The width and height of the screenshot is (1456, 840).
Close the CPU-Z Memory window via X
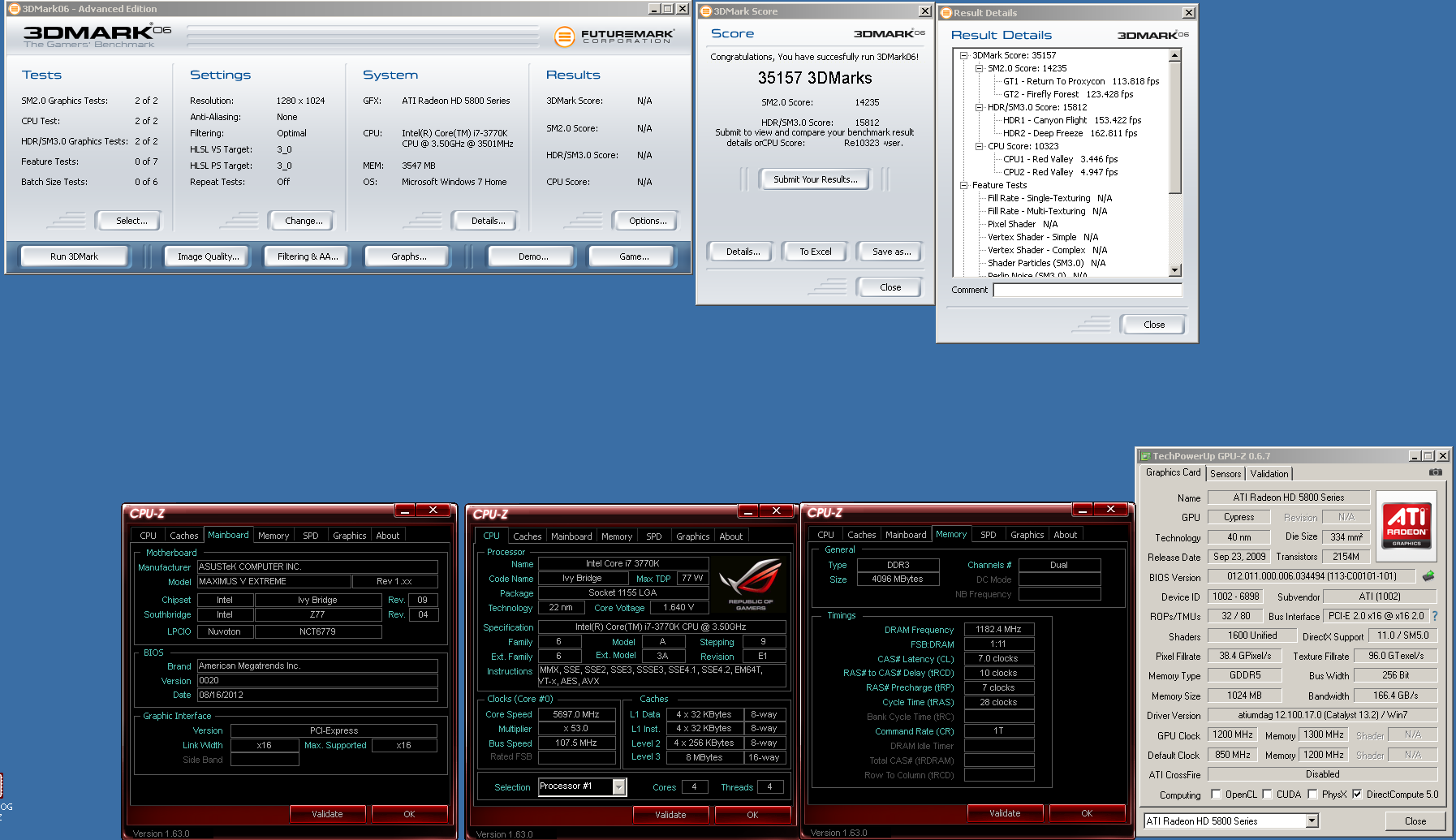(1110, 510)
